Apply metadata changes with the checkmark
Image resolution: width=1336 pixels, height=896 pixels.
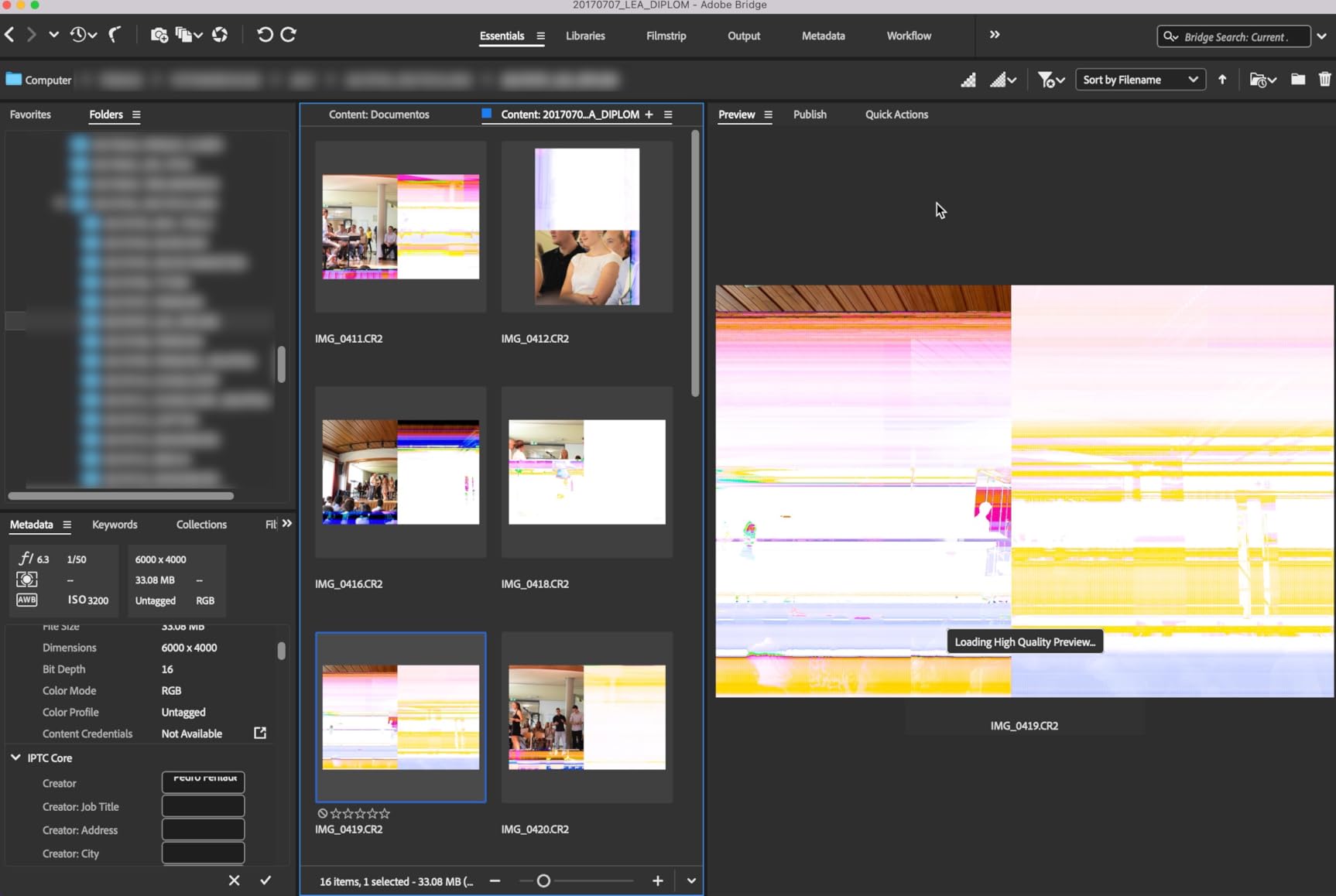coord(265,881)
